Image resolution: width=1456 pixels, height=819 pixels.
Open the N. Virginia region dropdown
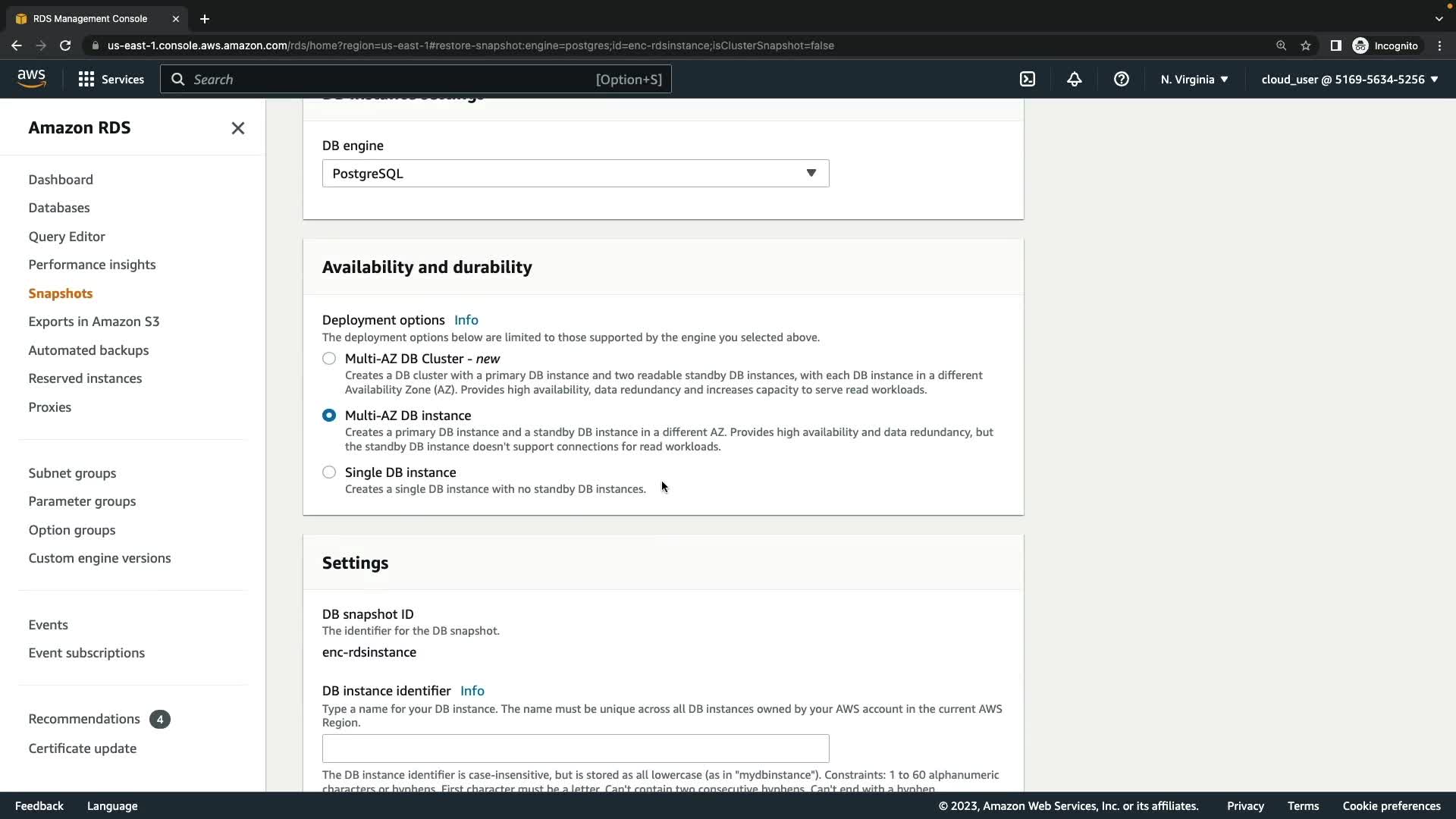(1194, 79)
